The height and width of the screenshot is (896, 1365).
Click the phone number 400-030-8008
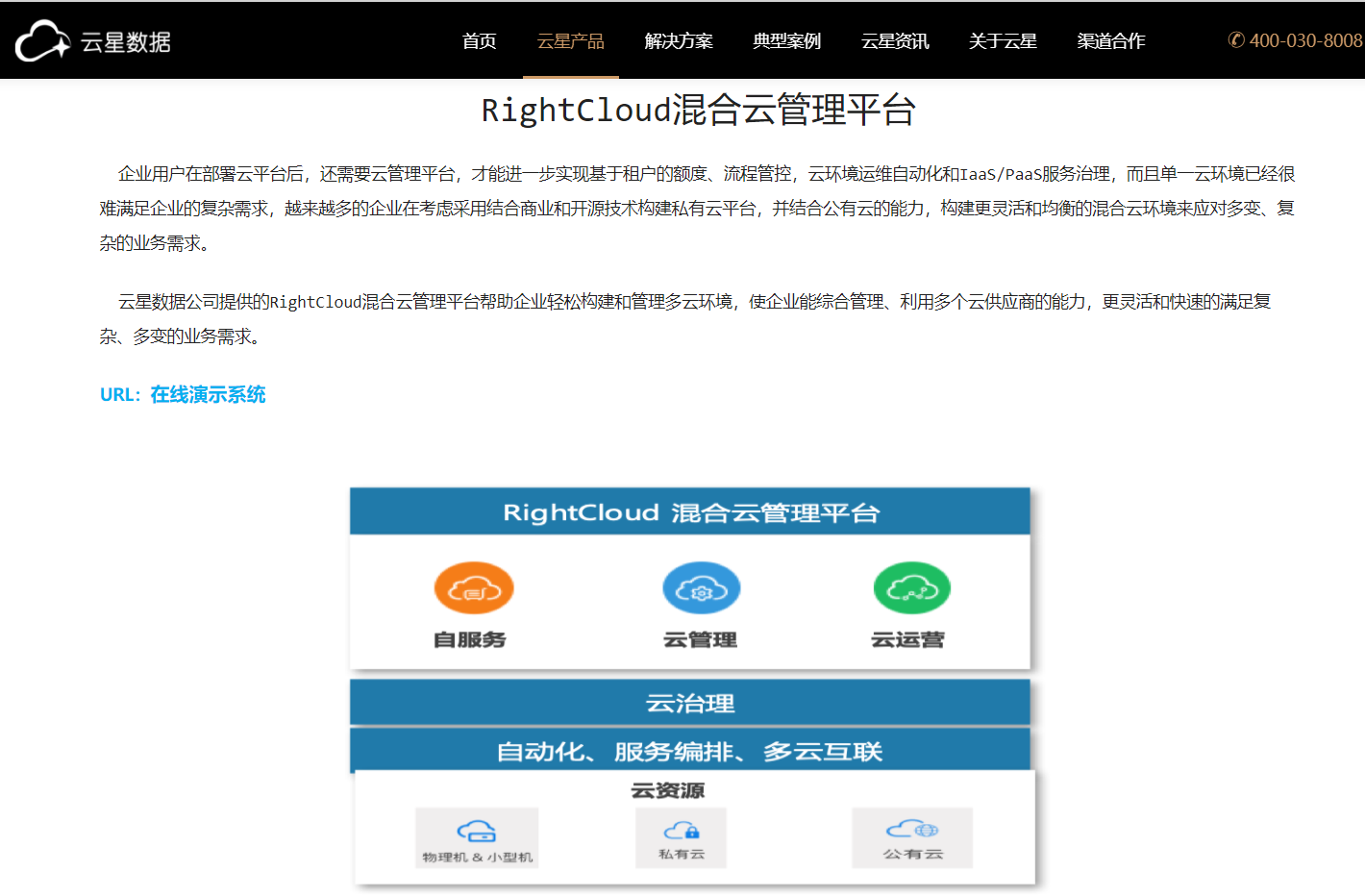pos(1305,40)
